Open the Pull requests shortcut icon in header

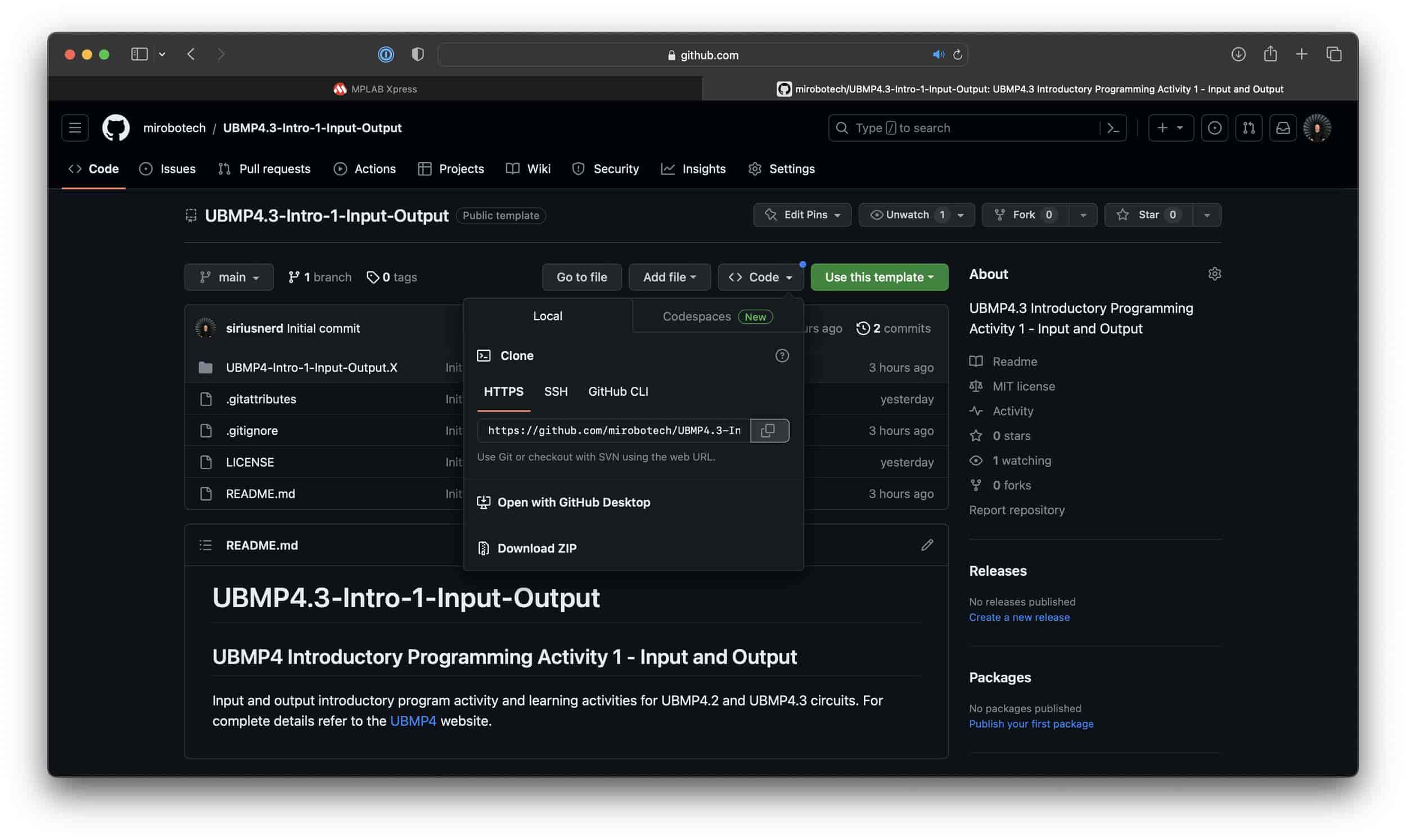(x=1248, y=128)
